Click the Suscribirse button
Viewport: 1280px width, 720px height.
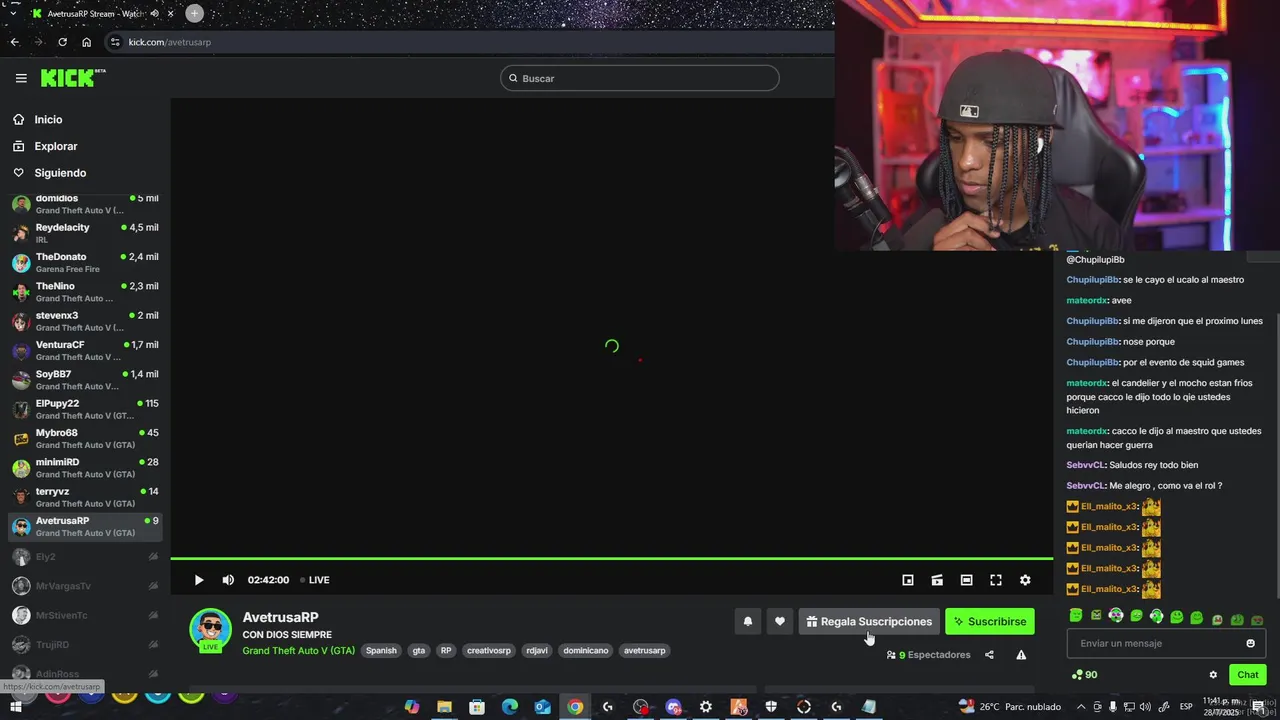coord(990,621)
